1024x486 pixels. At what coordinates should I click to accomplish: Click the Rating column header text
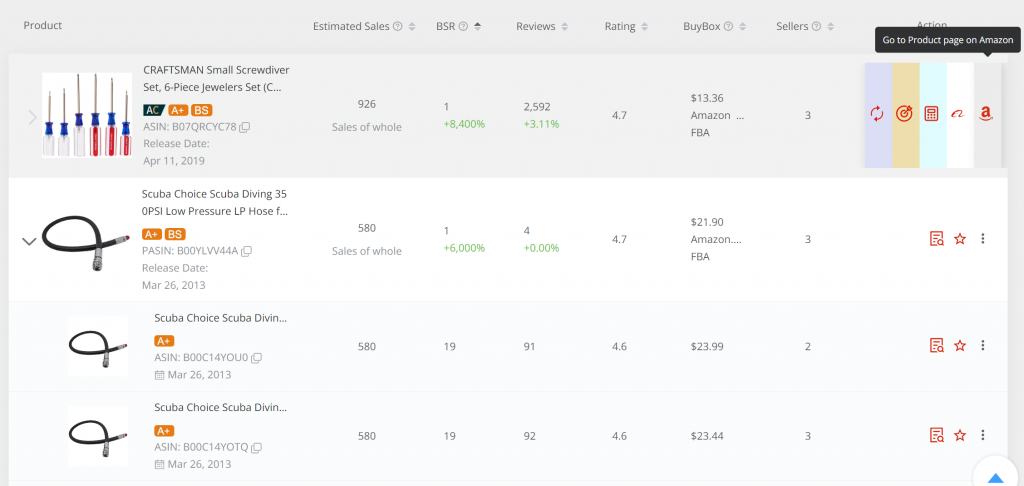click(x=620, y=27)
